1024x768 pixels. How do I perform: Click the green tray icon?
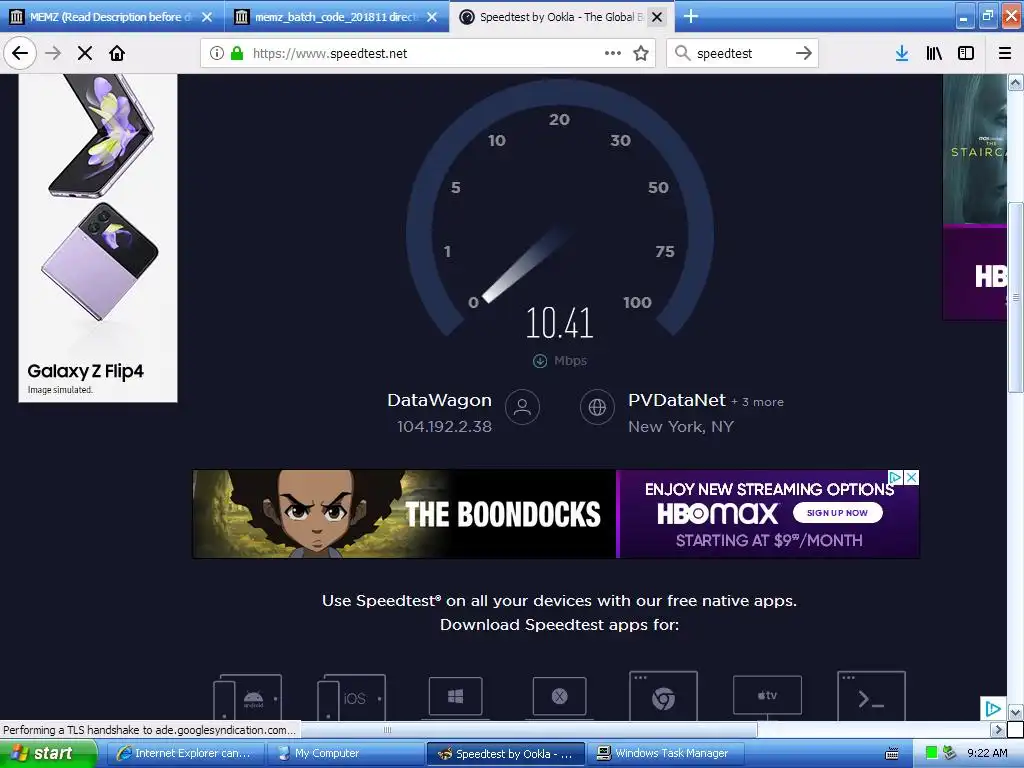coord(932,753)
